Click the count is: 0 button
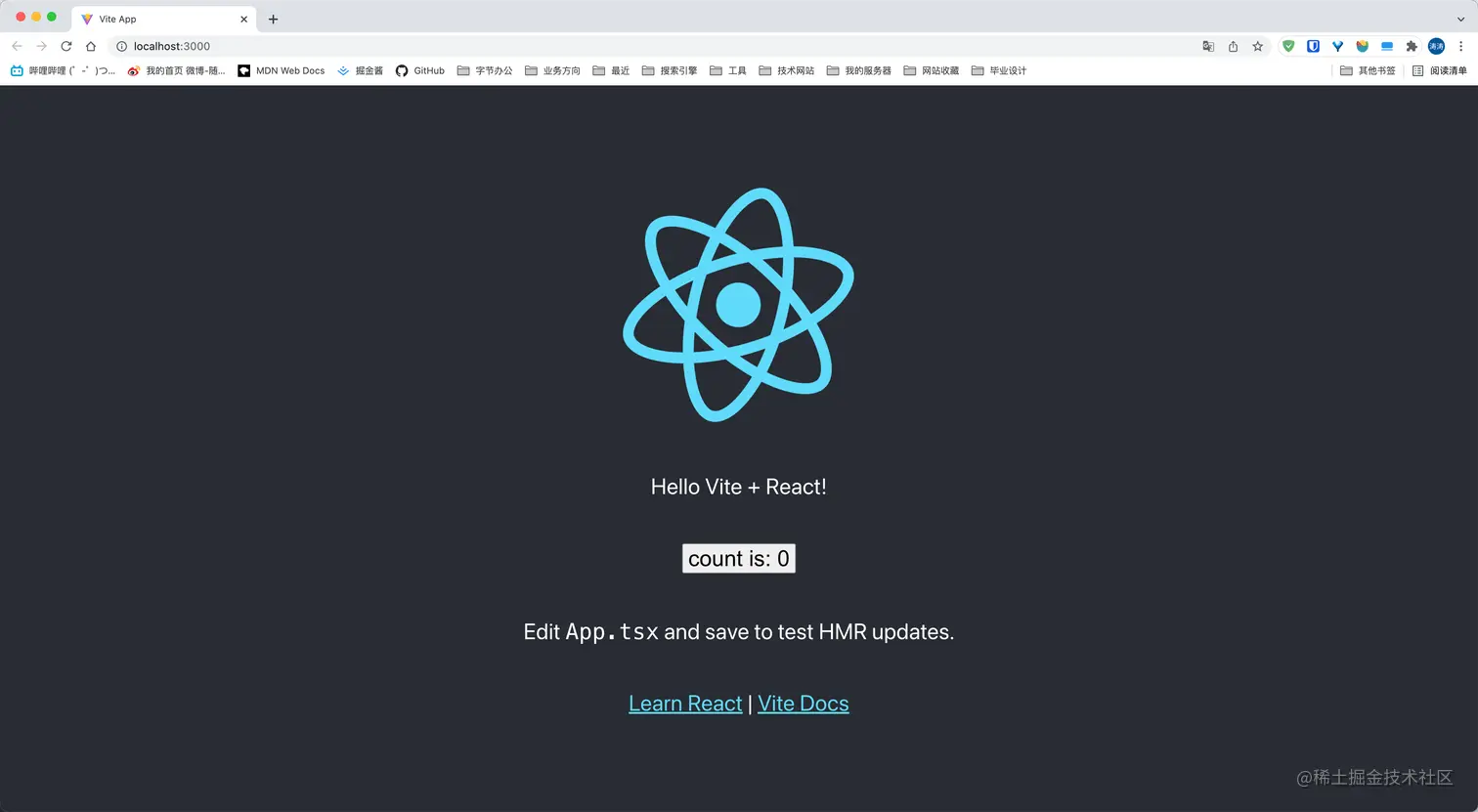The image size is (1478, 812). pyautogui.click(x=739, y=559)
